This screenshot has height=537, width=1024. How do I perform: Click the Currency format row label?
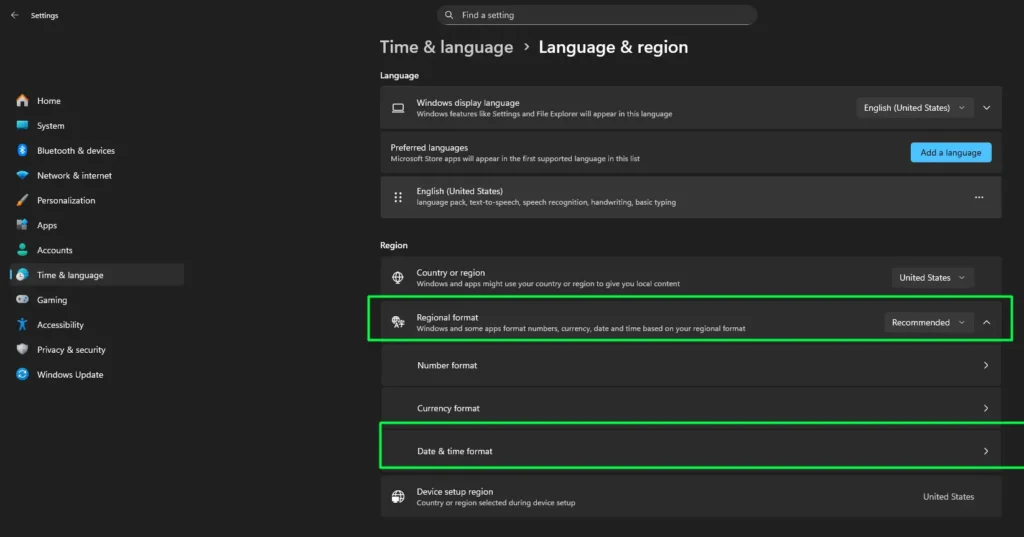coord(448,408)
